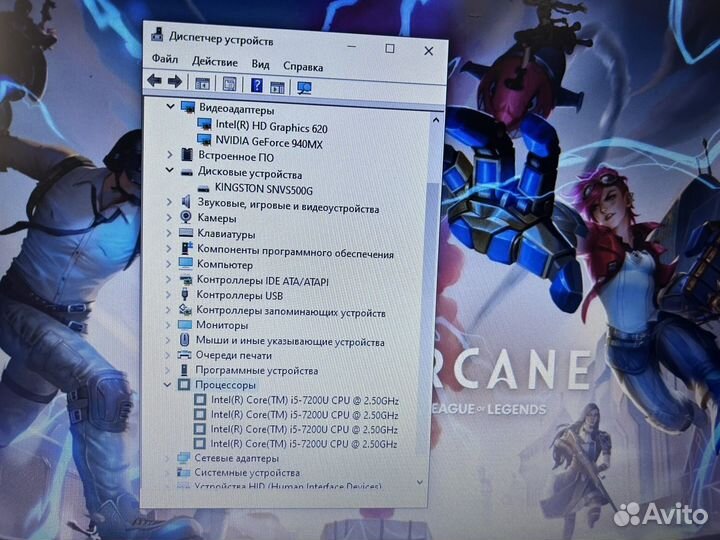This screenshot has width=720, height=540.
Task: Click the device tree scrollbar down arrow
Action: [419, 482]
